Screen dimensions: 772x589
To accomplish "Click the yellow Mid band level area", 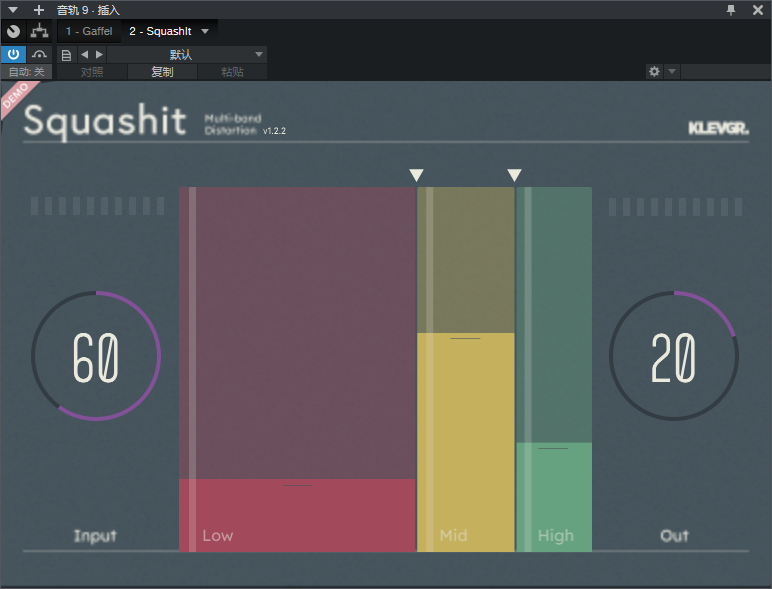I will pyautogui.click(x=466, y=442).
